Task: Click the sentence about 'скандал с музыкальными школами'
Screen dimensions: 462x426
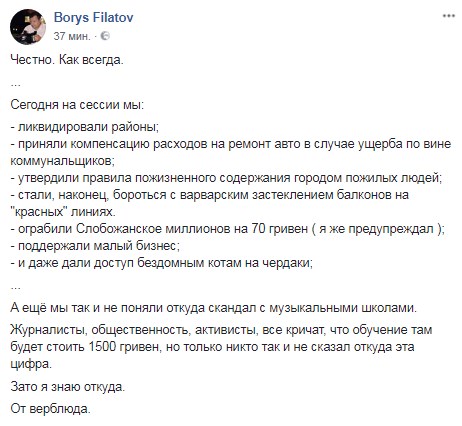Action: 214,308
